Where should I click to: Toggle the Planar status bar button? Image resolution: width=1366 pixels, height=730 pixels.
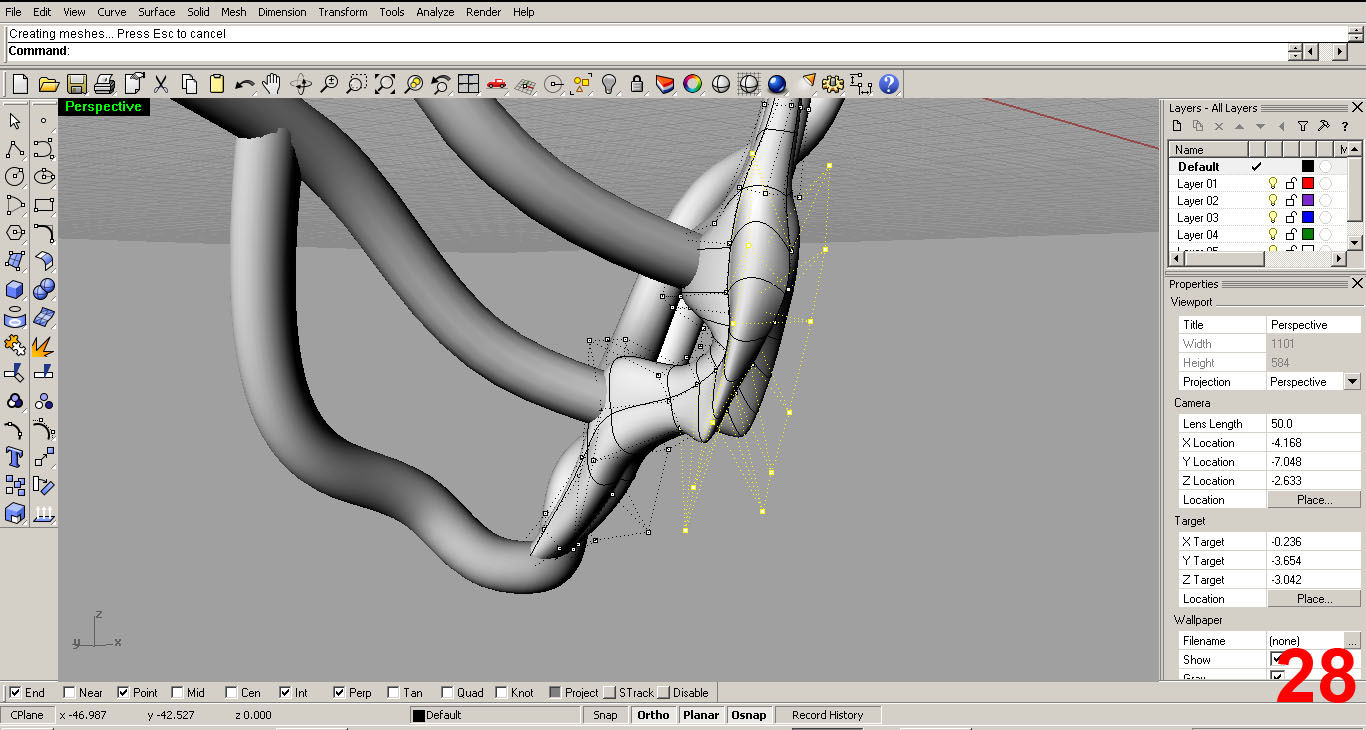click(x=701, y=715)
